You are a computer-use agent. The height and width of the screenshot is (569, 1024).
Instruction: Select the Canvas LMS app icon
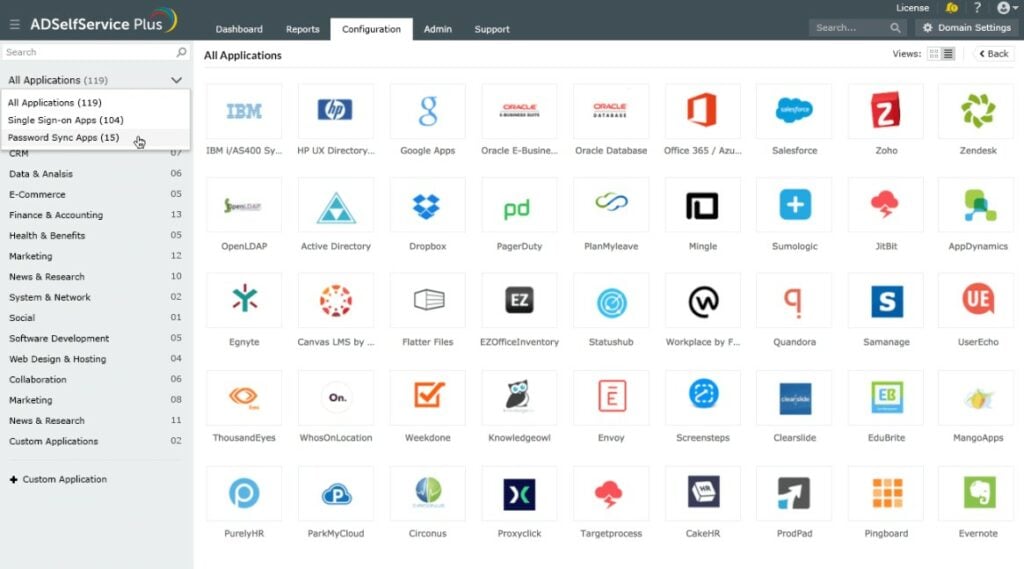(x=336, y=301)
